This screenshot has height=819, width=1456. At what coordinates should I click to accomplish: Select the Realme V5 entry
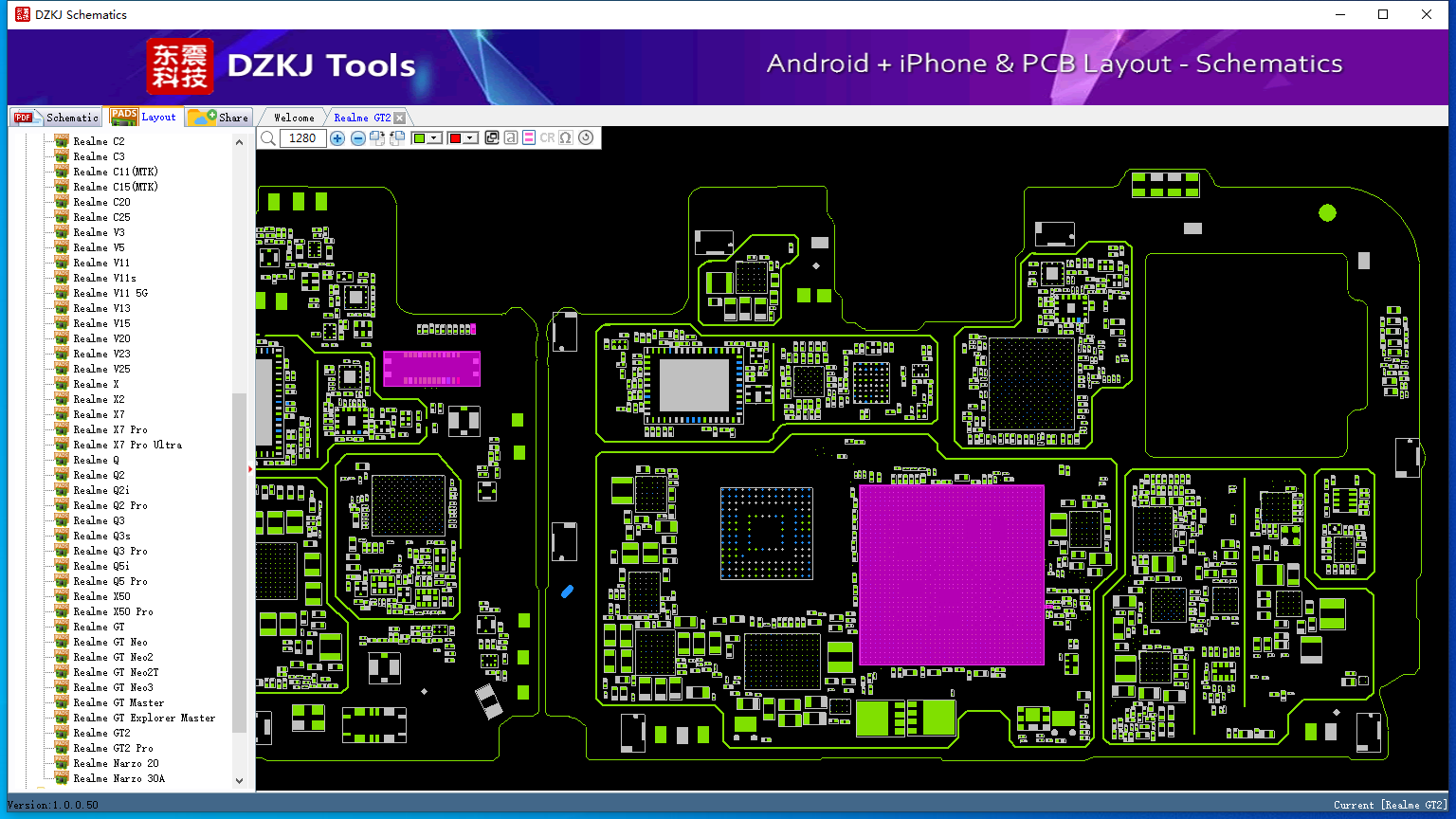coord(99,247)
